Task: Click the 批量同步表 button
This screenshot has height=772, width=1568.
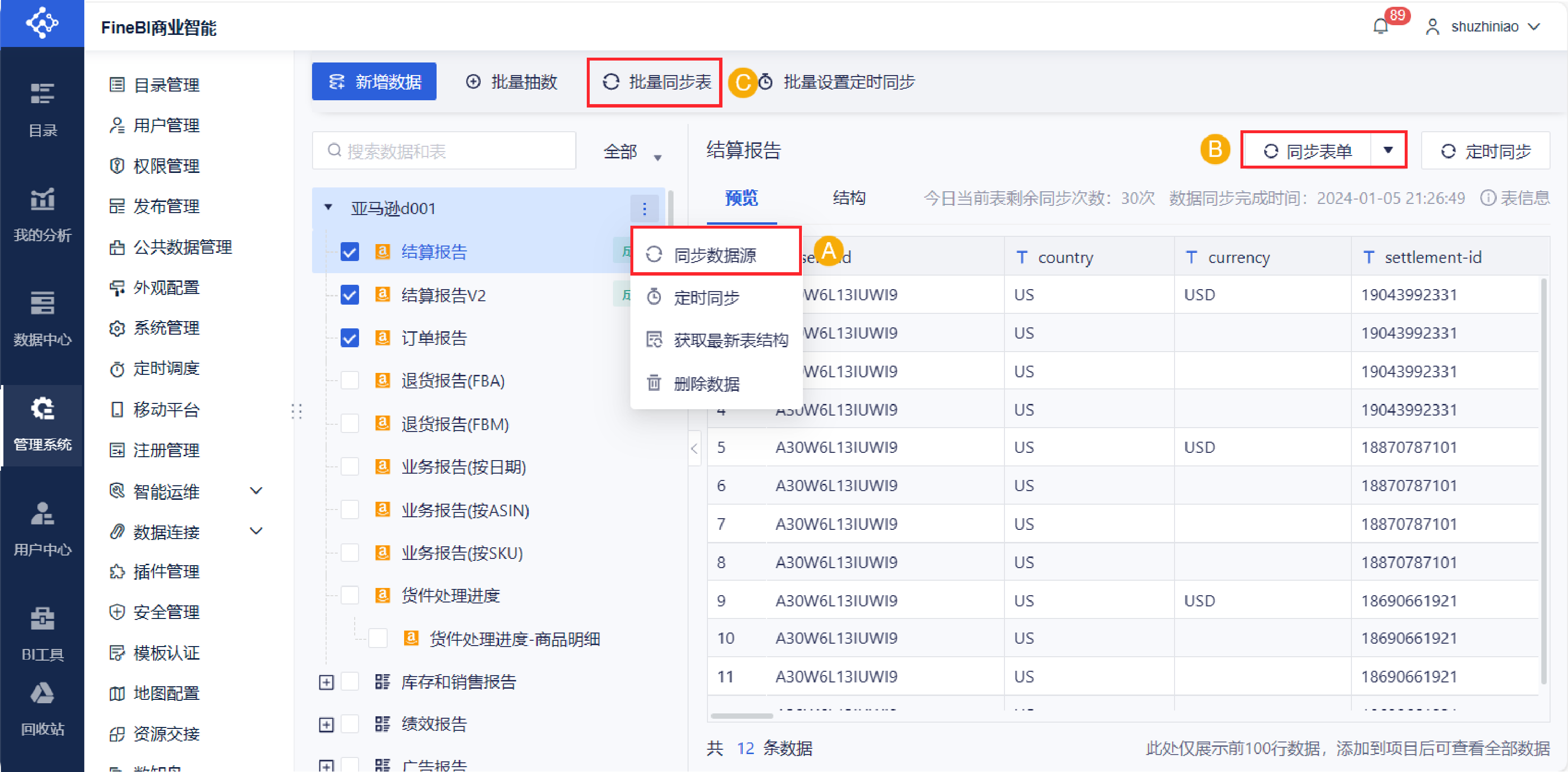Action: [x=655, y=82]
